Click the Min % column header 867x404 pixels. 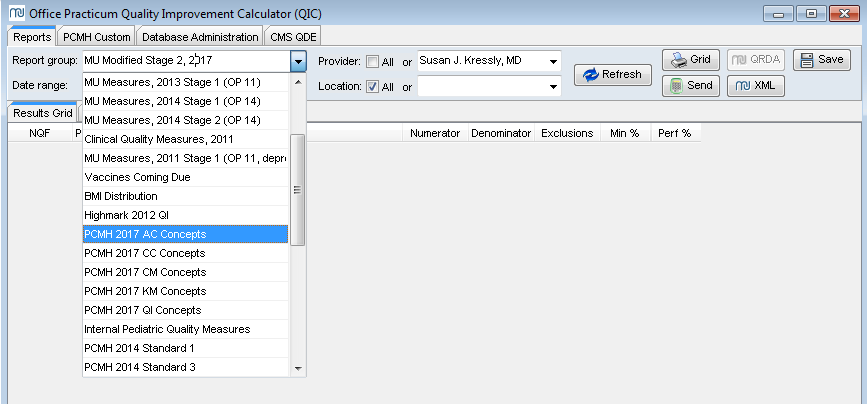[x=625, y=133]
